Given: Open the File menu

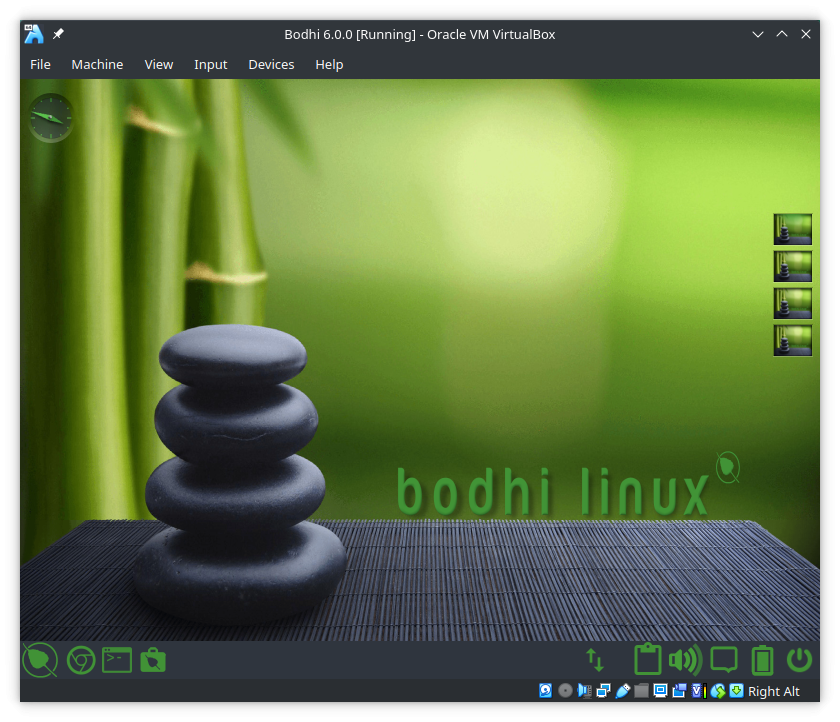Looking at the screenshot, I should (x=40, y=64).
